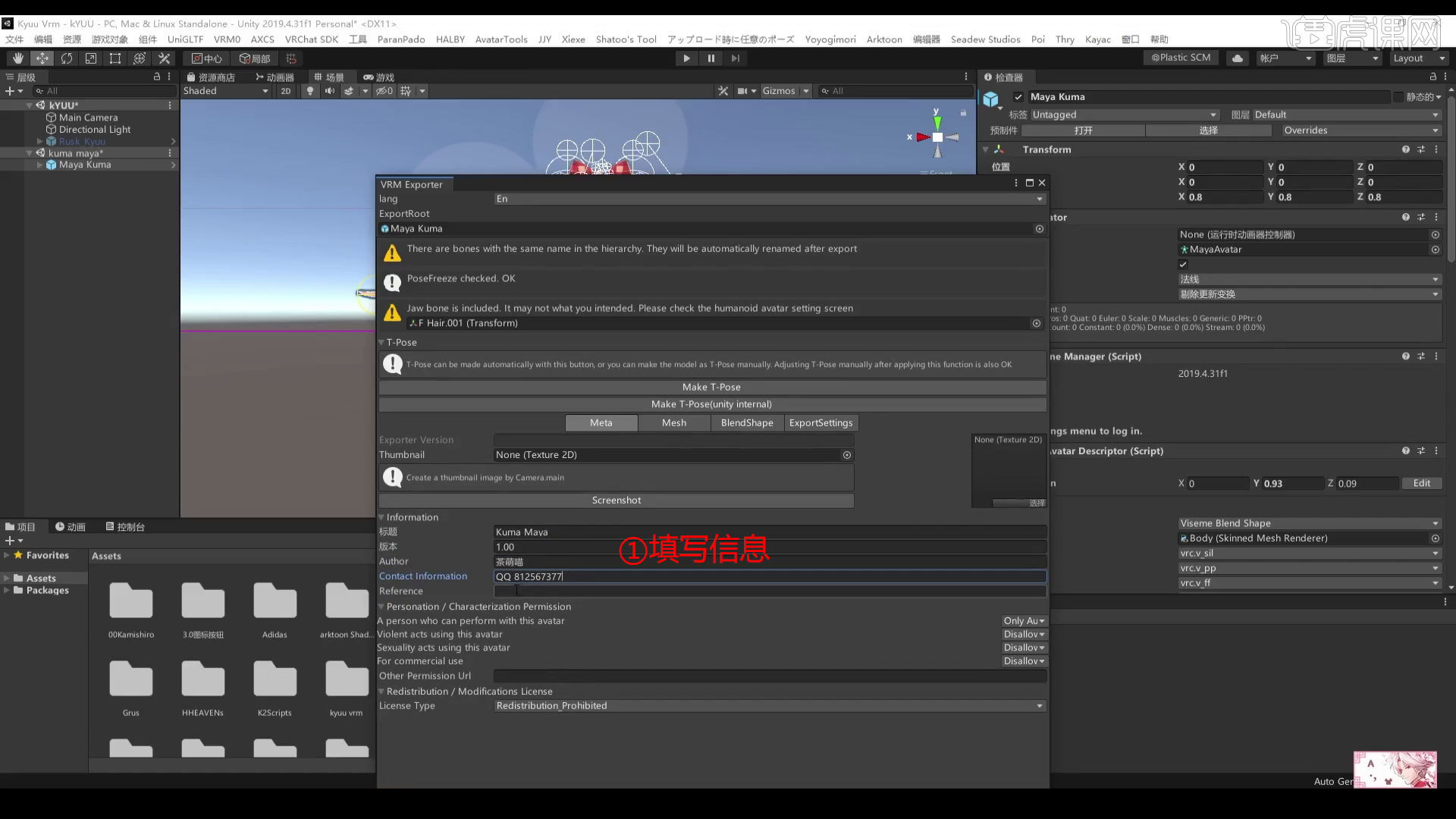Select the Rect transform tool
The height and width of the screenshot is (819, 1456).
coord(114,58)
